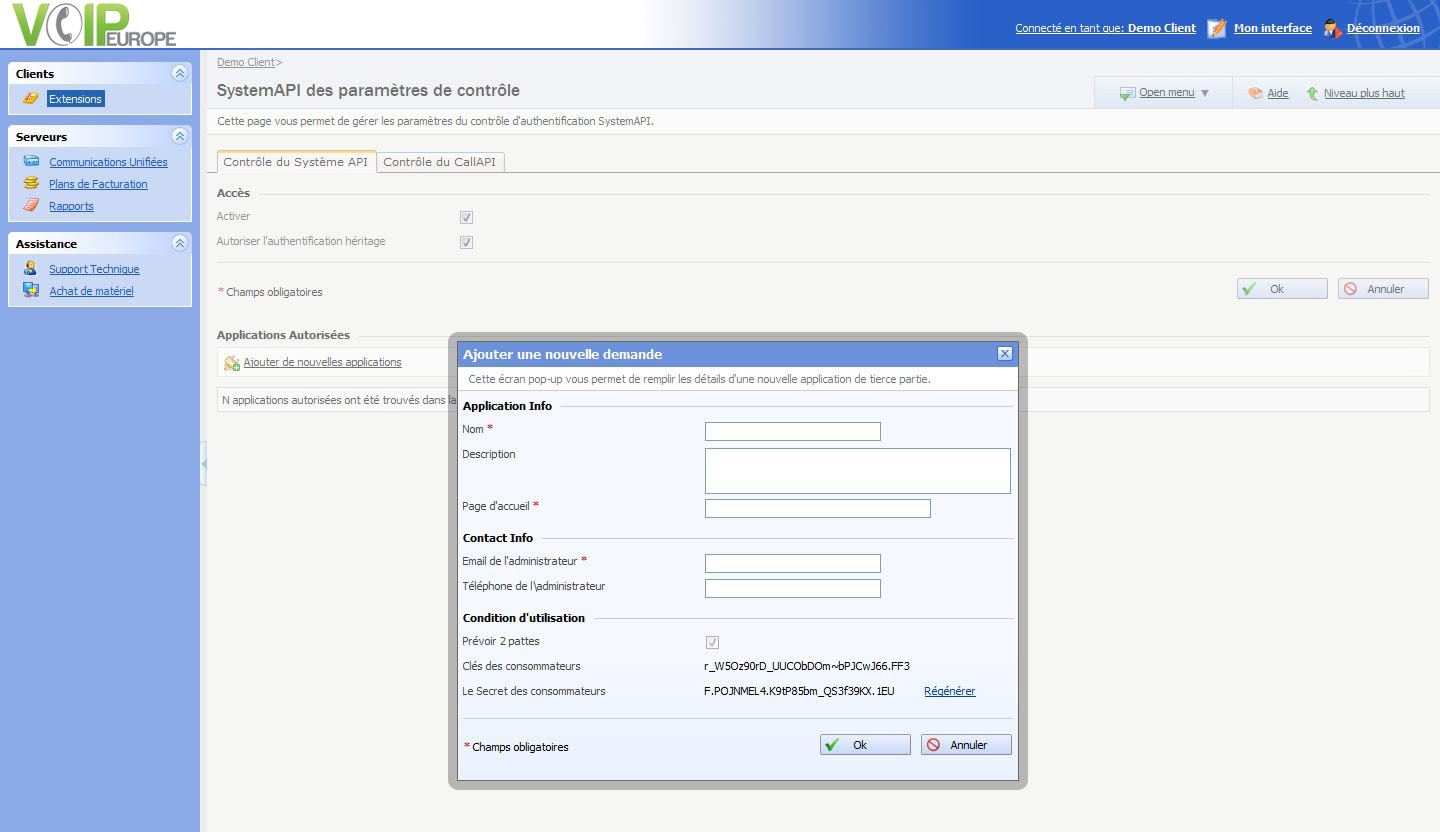Image resolution: width=1440 pixels, height=832 pixels.
Task: Click the Plans de Facturation coins icon
Action: pyautogui.click(x=31, y=183)
